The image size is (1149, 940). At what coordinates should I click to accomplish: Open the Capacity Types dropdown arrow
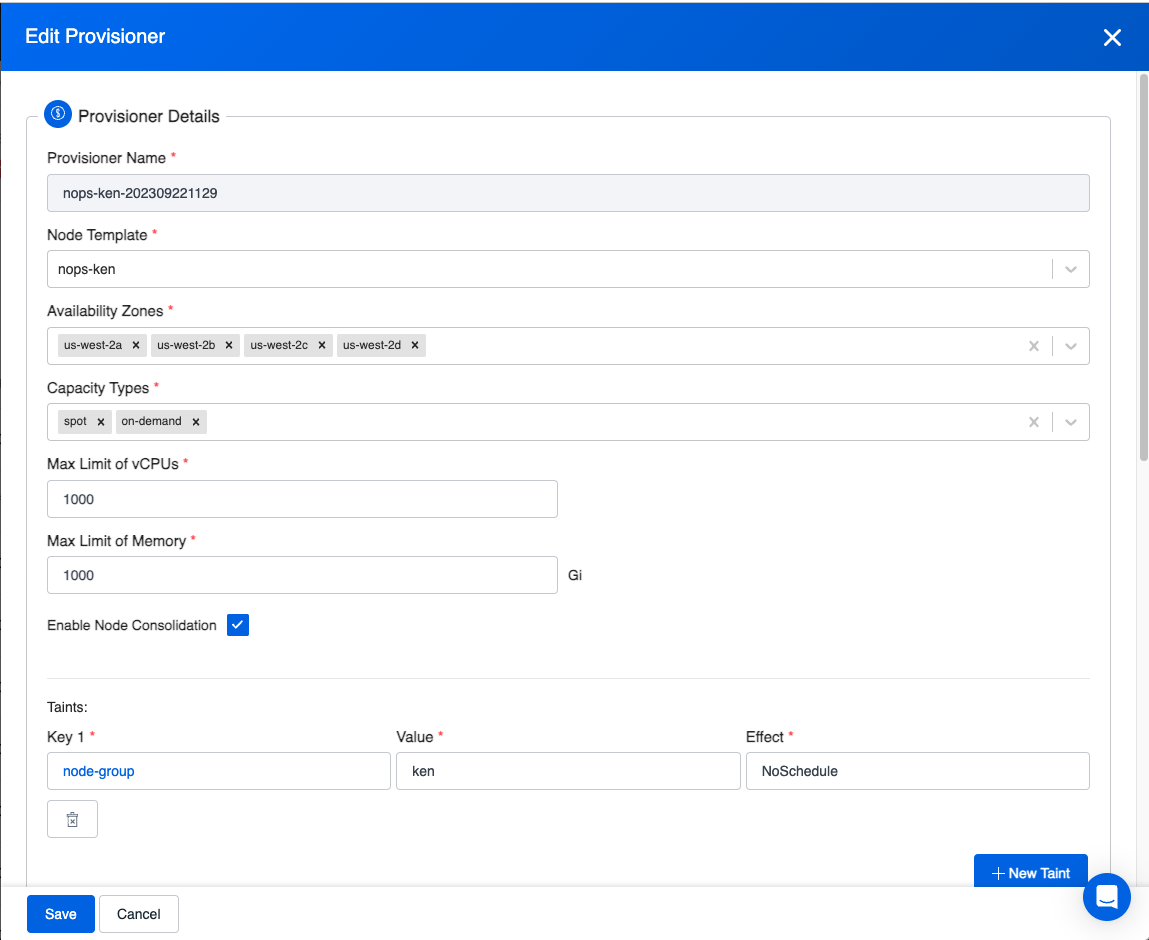click(1071, 422)
